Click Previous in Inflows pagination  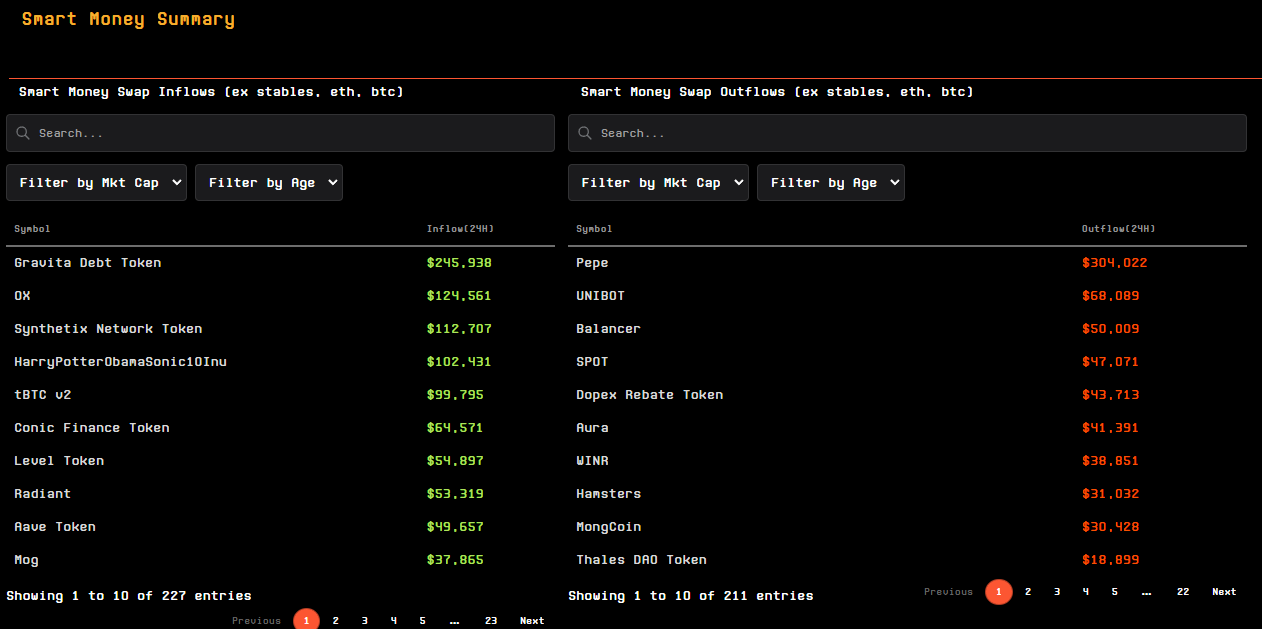click(x=256, y=621)
